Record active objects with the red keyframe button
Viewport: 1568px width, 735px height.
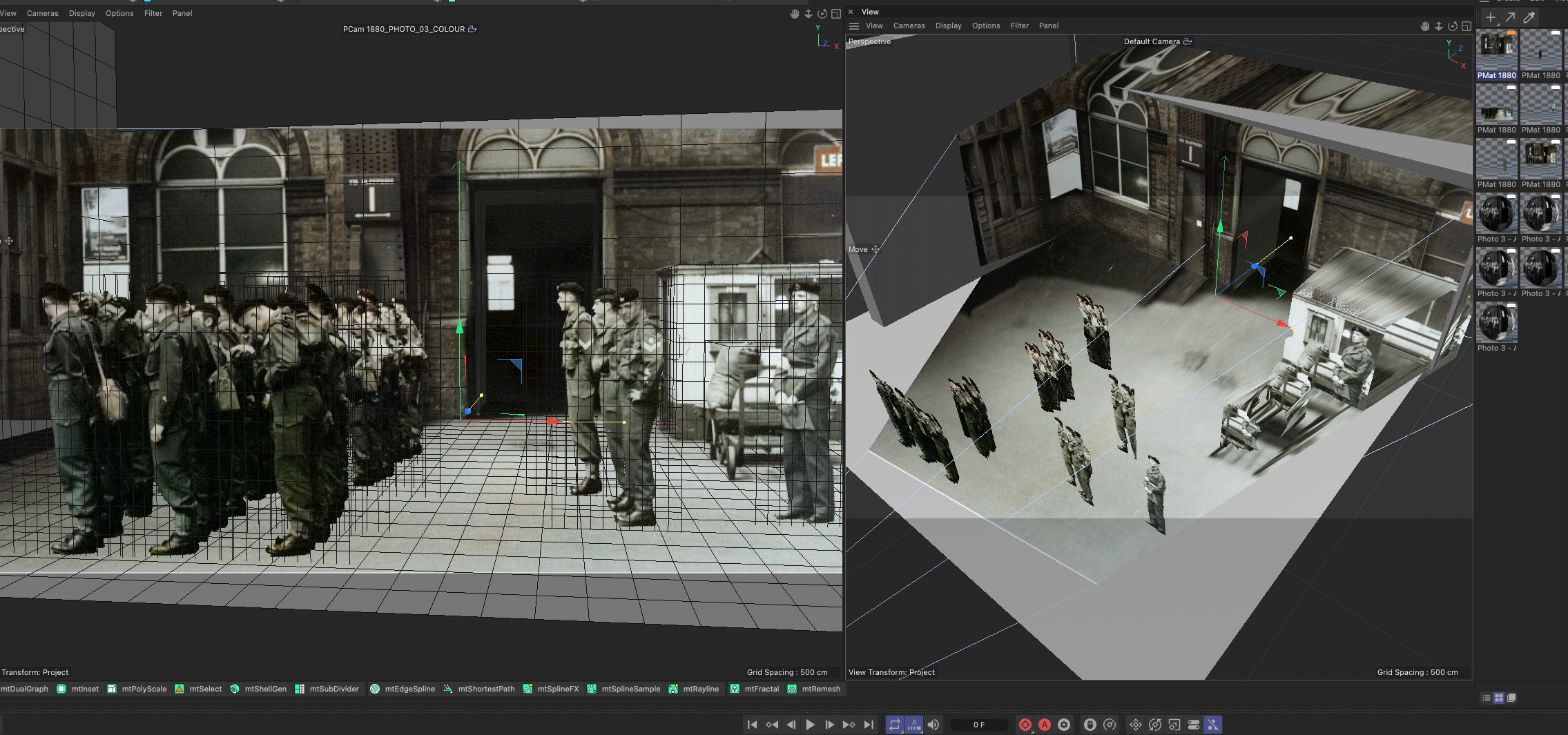tap(1025, 725)
